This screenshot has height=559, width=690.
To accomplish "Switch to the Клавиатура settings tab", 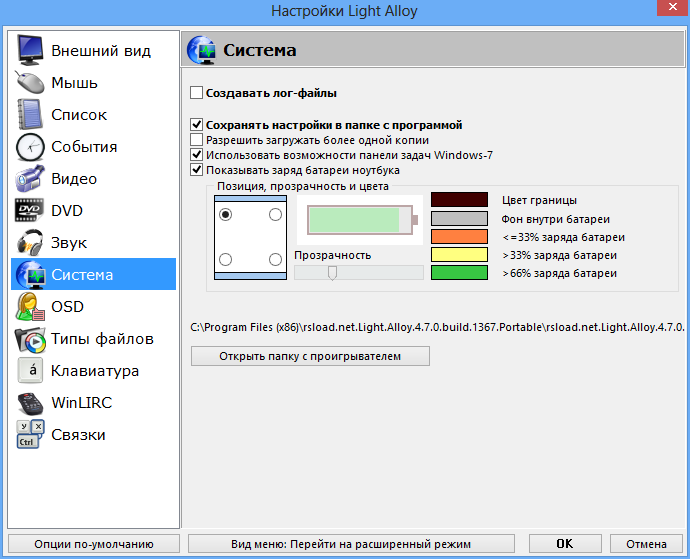I will point(95,371).
